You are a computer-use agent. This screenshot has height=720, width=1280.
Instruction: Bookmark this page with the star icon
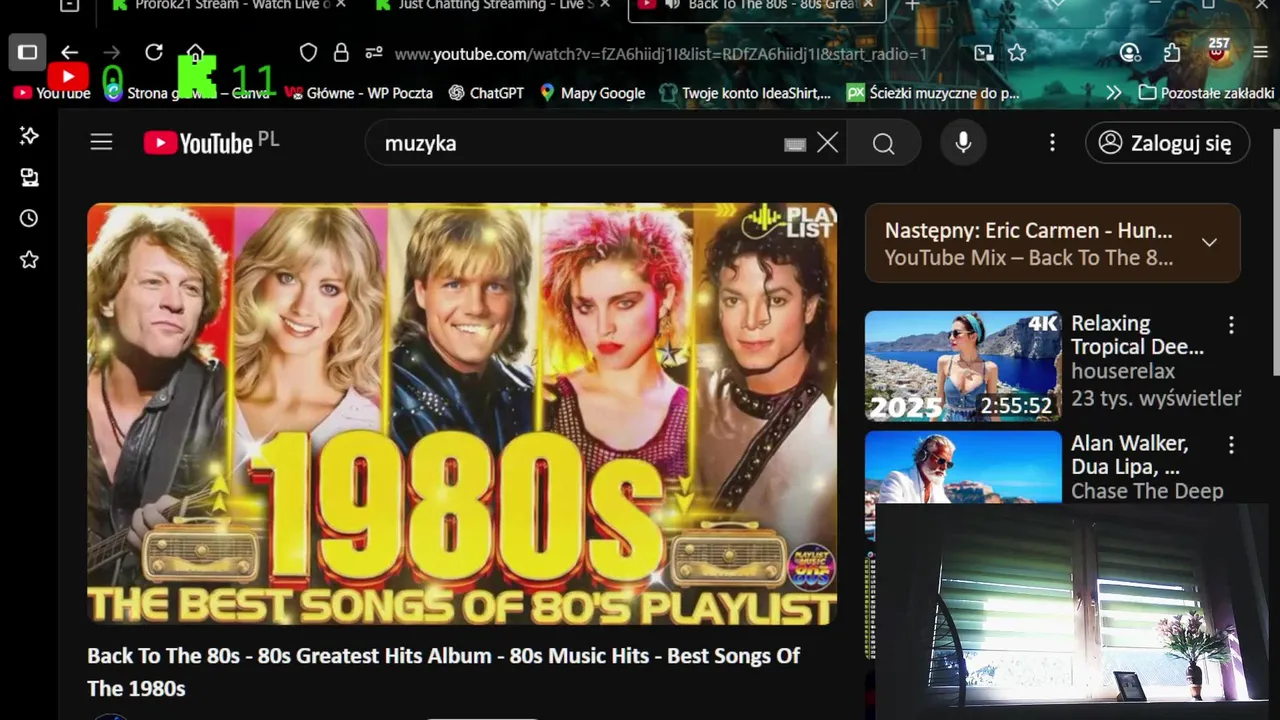(x=1017, y=53)
